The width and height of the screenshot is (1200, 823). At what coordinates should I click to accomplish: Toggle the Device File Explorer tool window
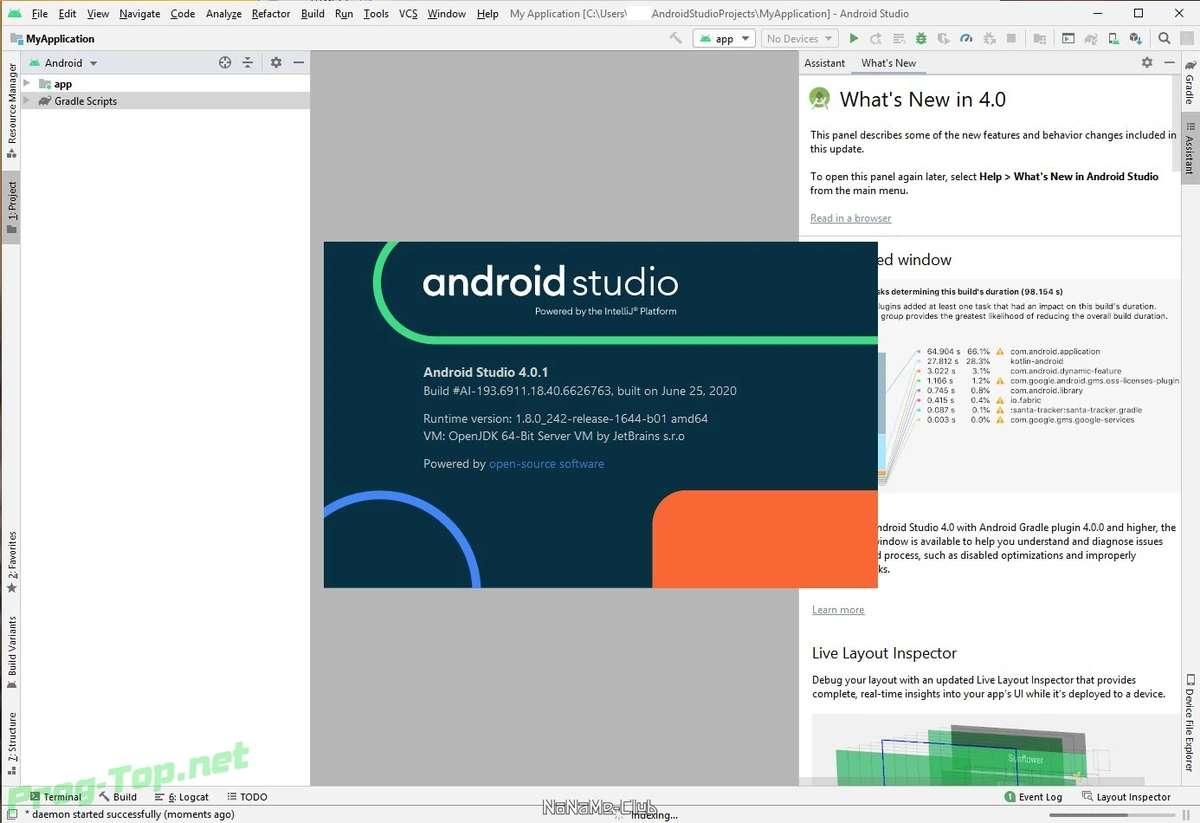(x=1190, y=722)
